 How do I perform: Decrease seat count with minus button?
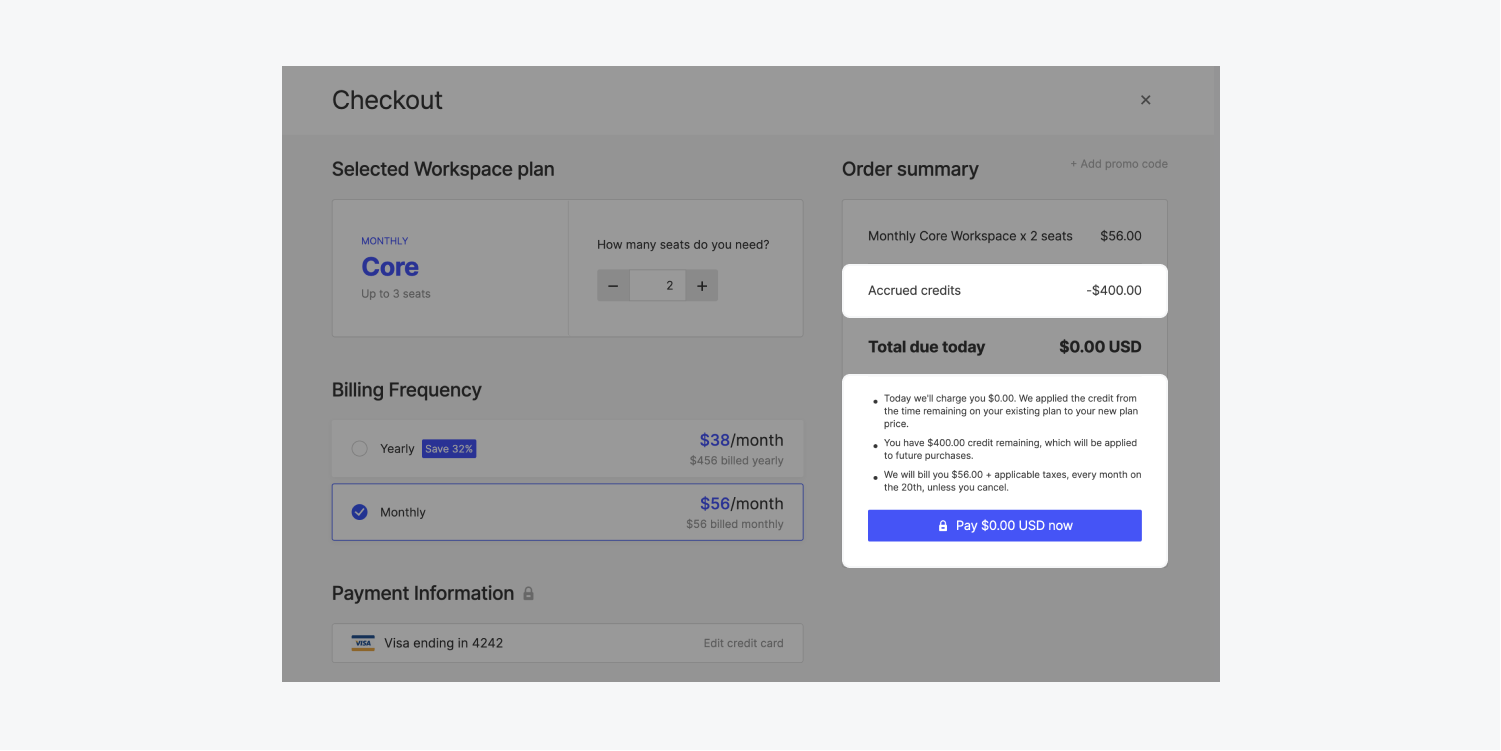(613, 286)
